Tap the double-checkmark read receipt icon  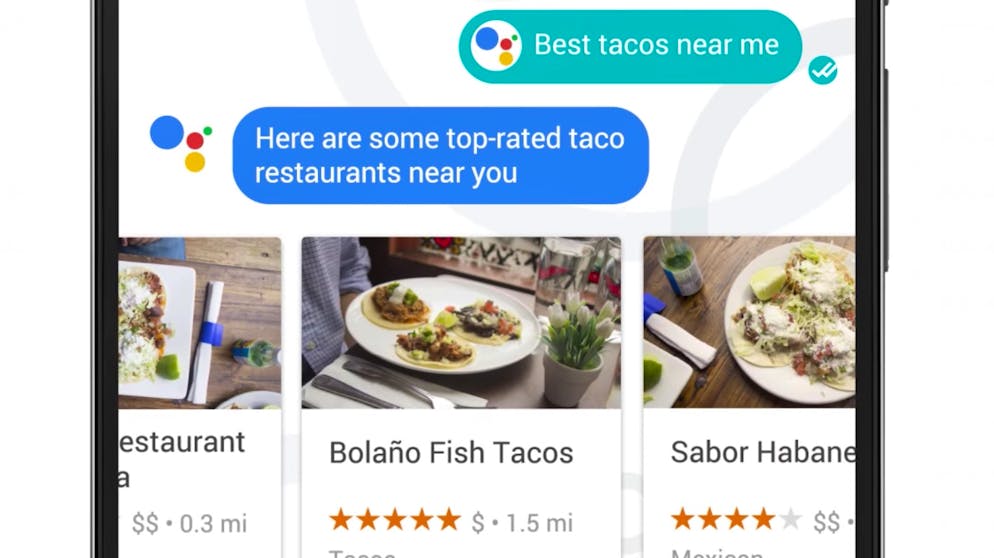click(823, 70)
